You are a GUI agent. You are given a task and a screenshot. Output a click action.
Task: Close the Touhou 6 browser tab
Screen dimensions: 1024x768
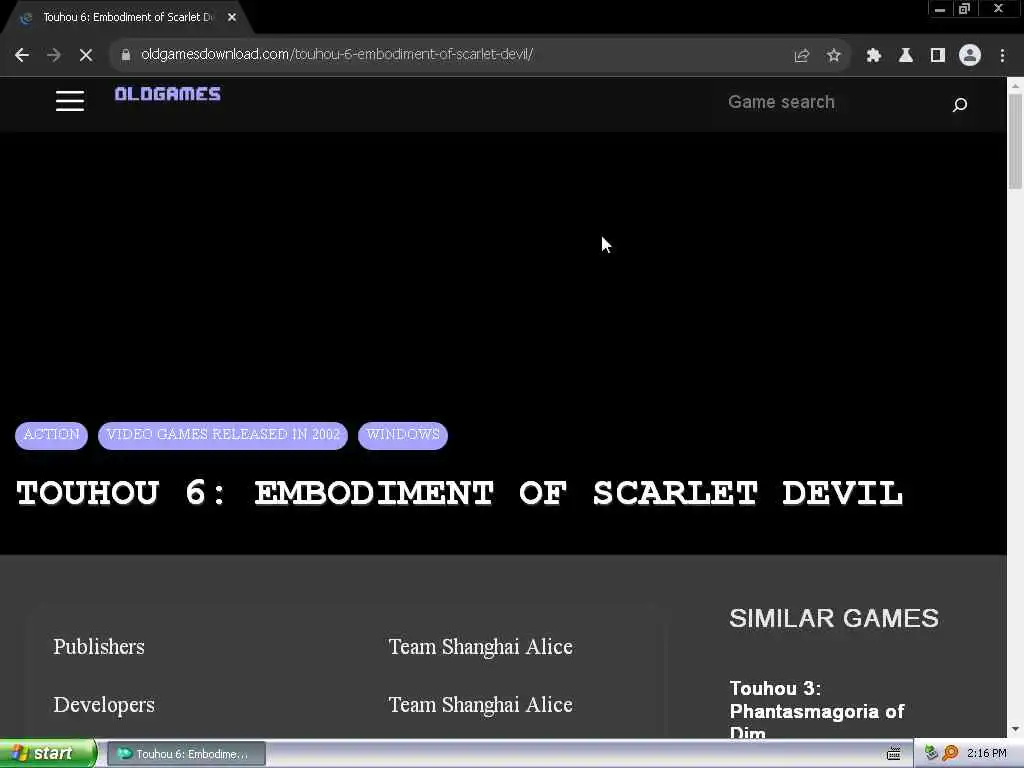pos(232,18)
